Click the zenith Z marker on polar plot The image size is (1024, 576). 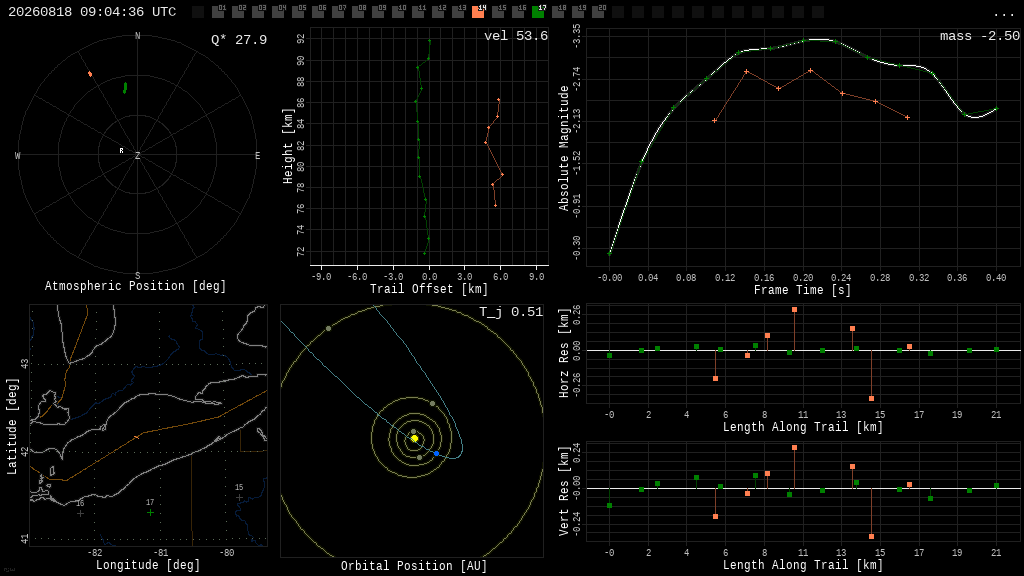point(137,156)
